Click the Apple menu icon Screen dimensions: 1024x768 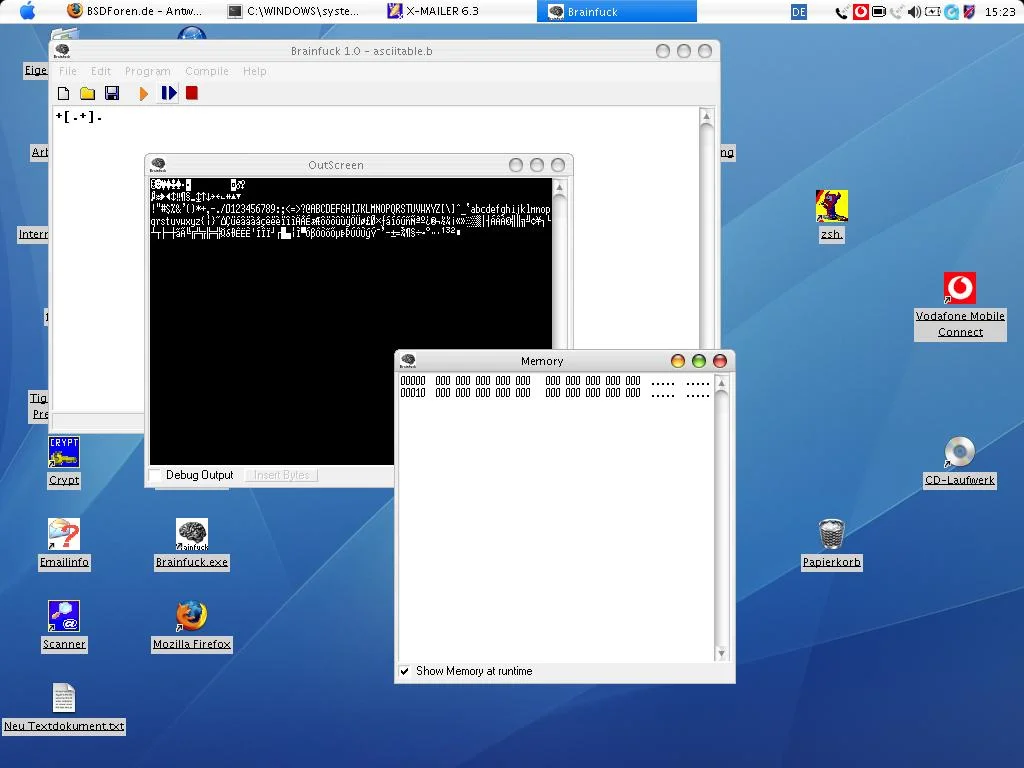tap(27, 11)
